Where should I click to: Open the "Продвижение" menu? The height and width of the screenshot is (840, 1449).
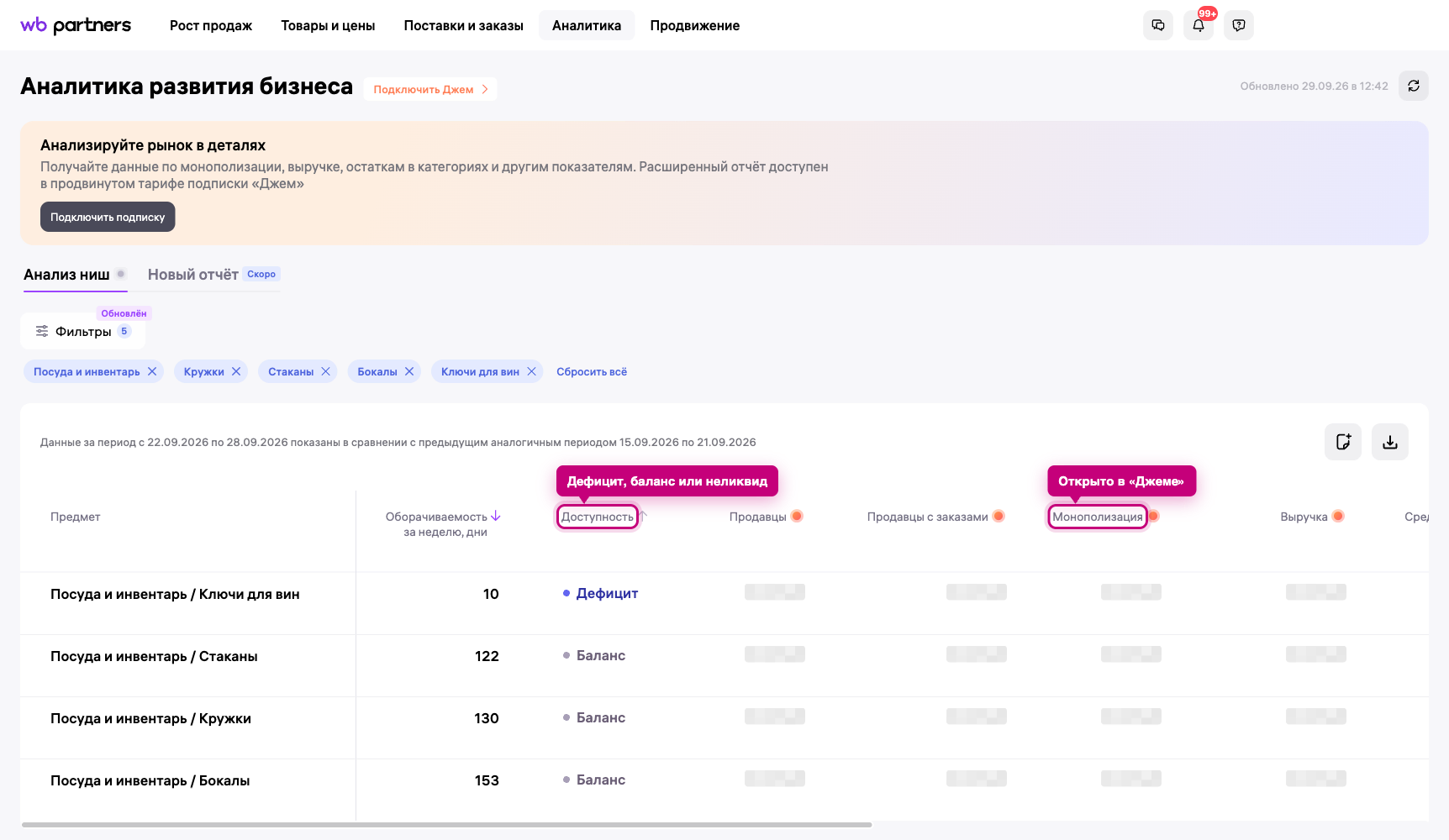click(695, 25)
